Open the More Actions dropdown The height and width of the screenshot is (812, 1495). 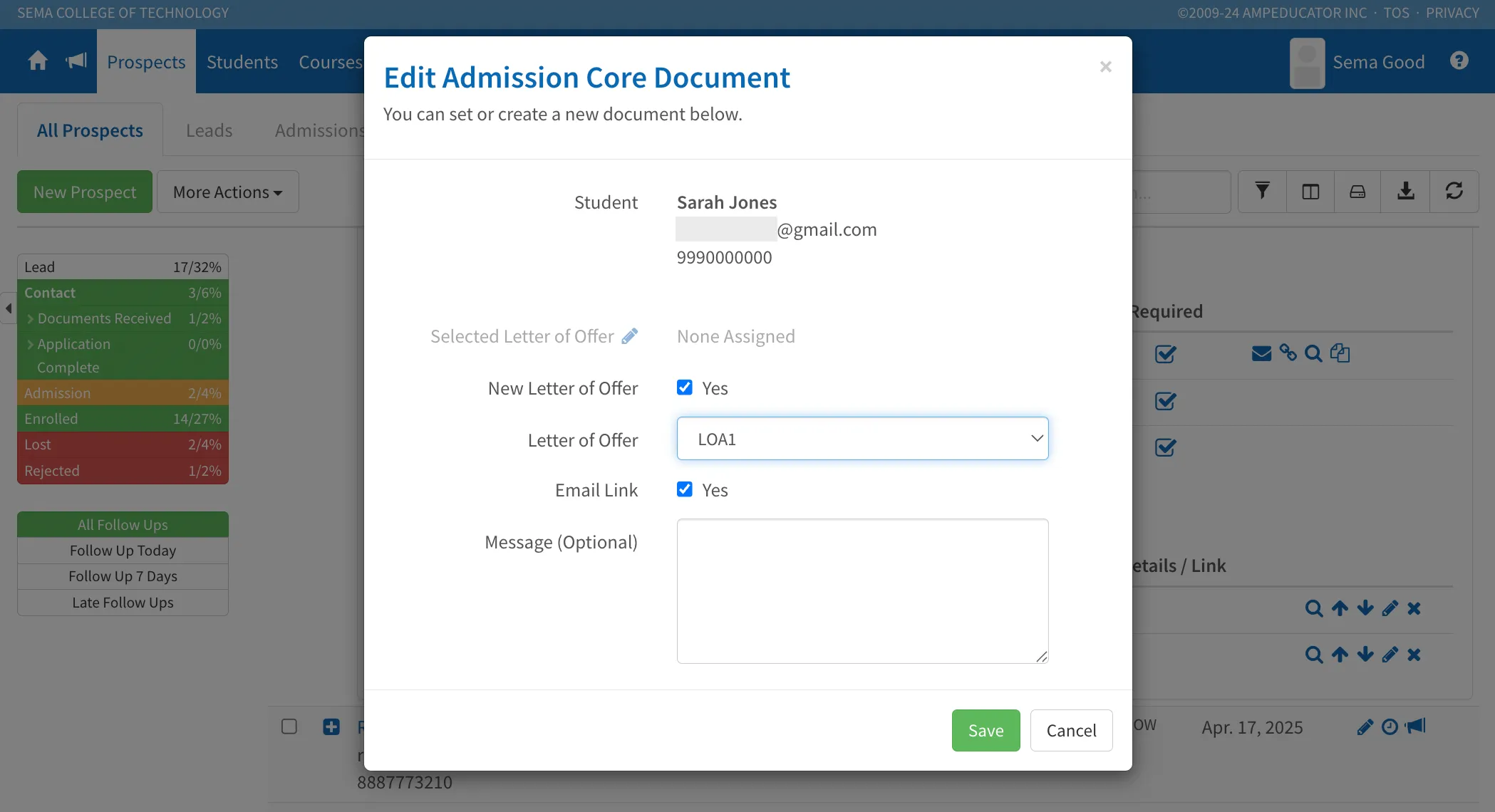228,192
